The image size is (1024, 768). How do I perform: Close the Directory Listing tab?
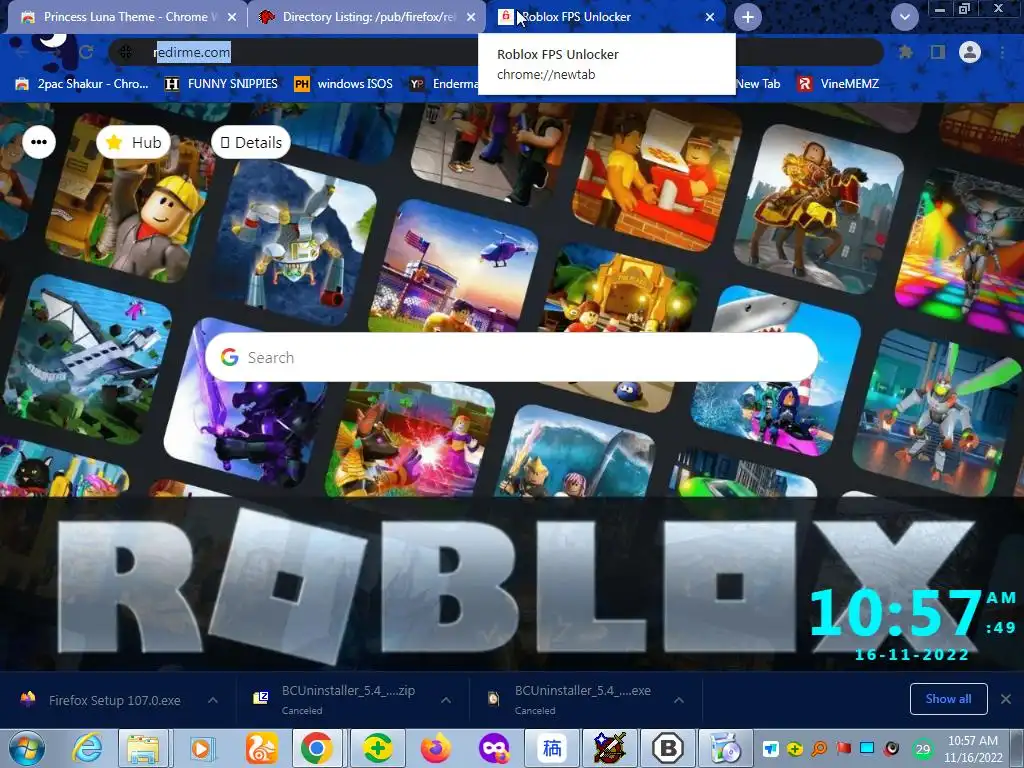pyautogui.click(x=471, y=18)
